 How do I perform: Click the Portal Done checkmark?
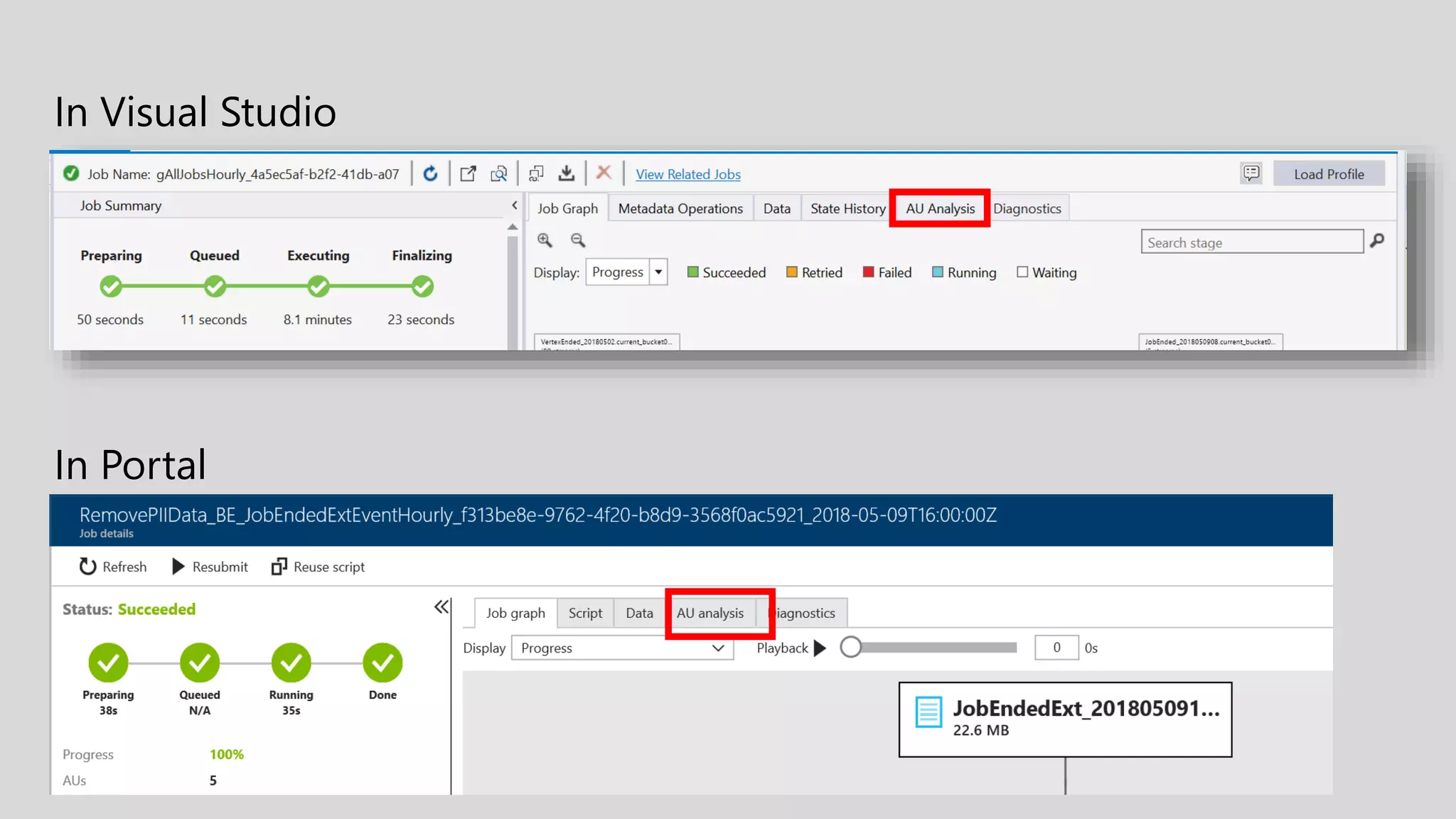382,663
